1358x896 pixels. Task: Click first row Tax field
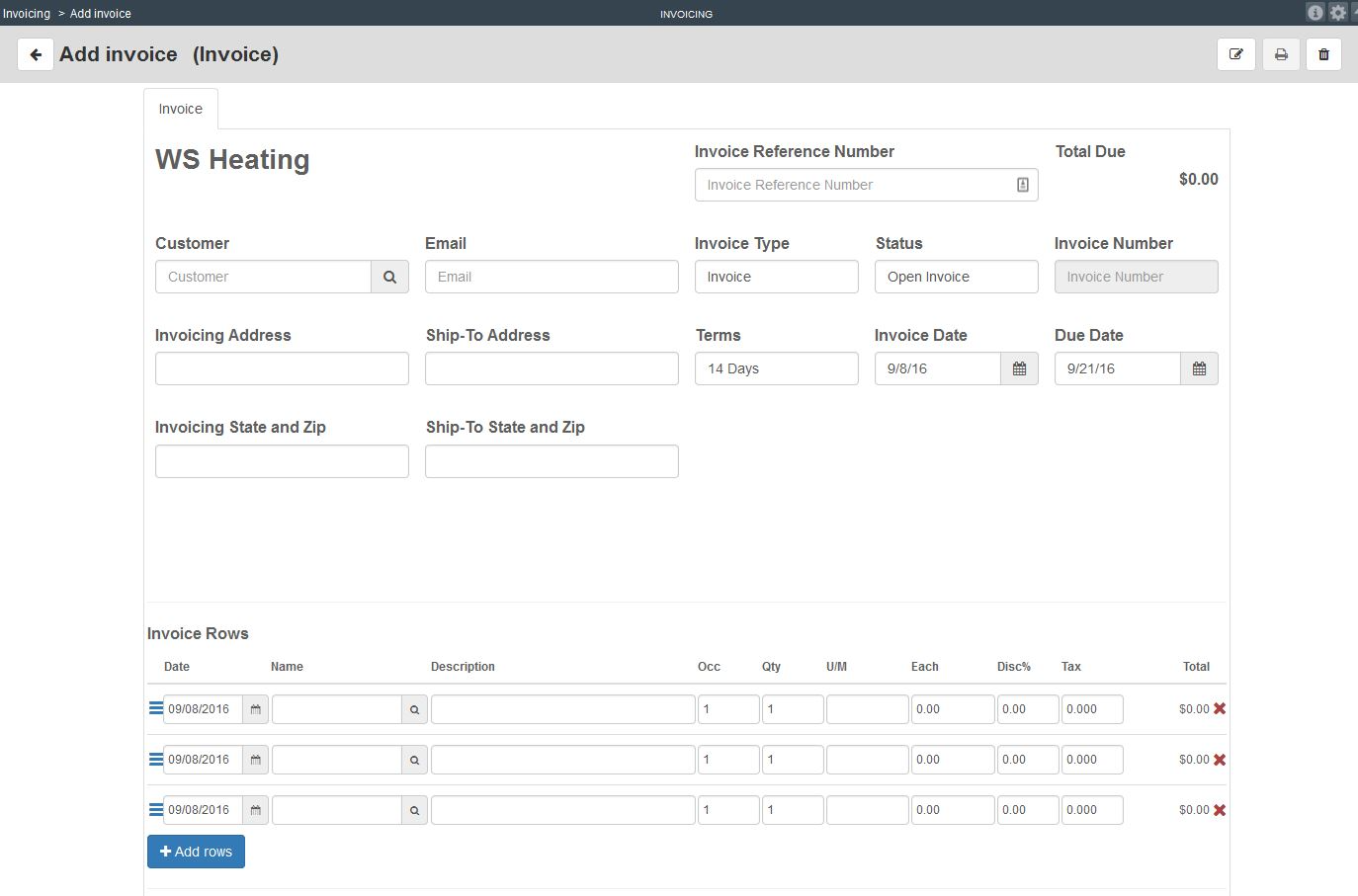[x=1092, y=709]
